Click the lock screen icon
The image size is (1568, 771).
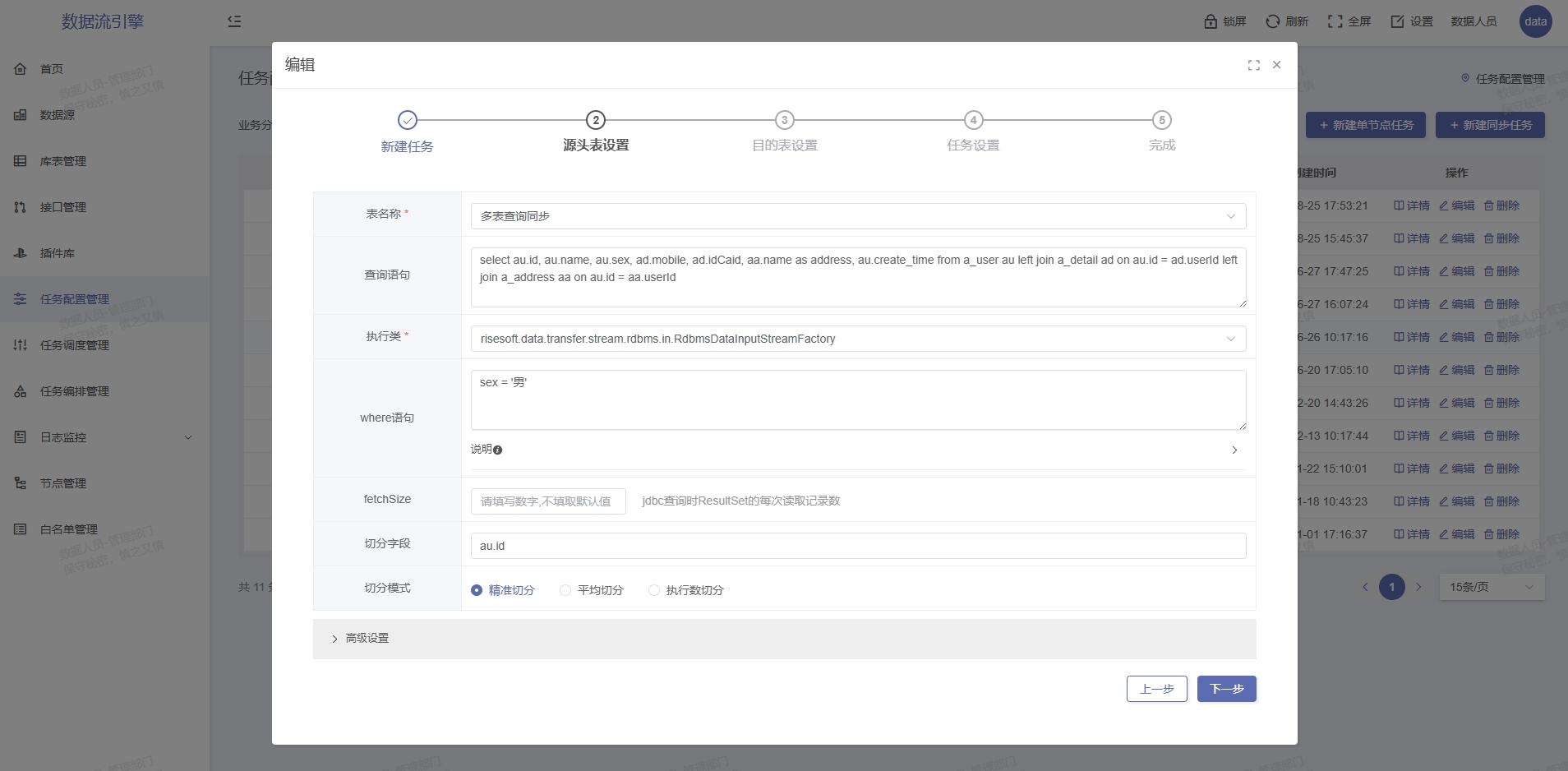pos(1211,21)
